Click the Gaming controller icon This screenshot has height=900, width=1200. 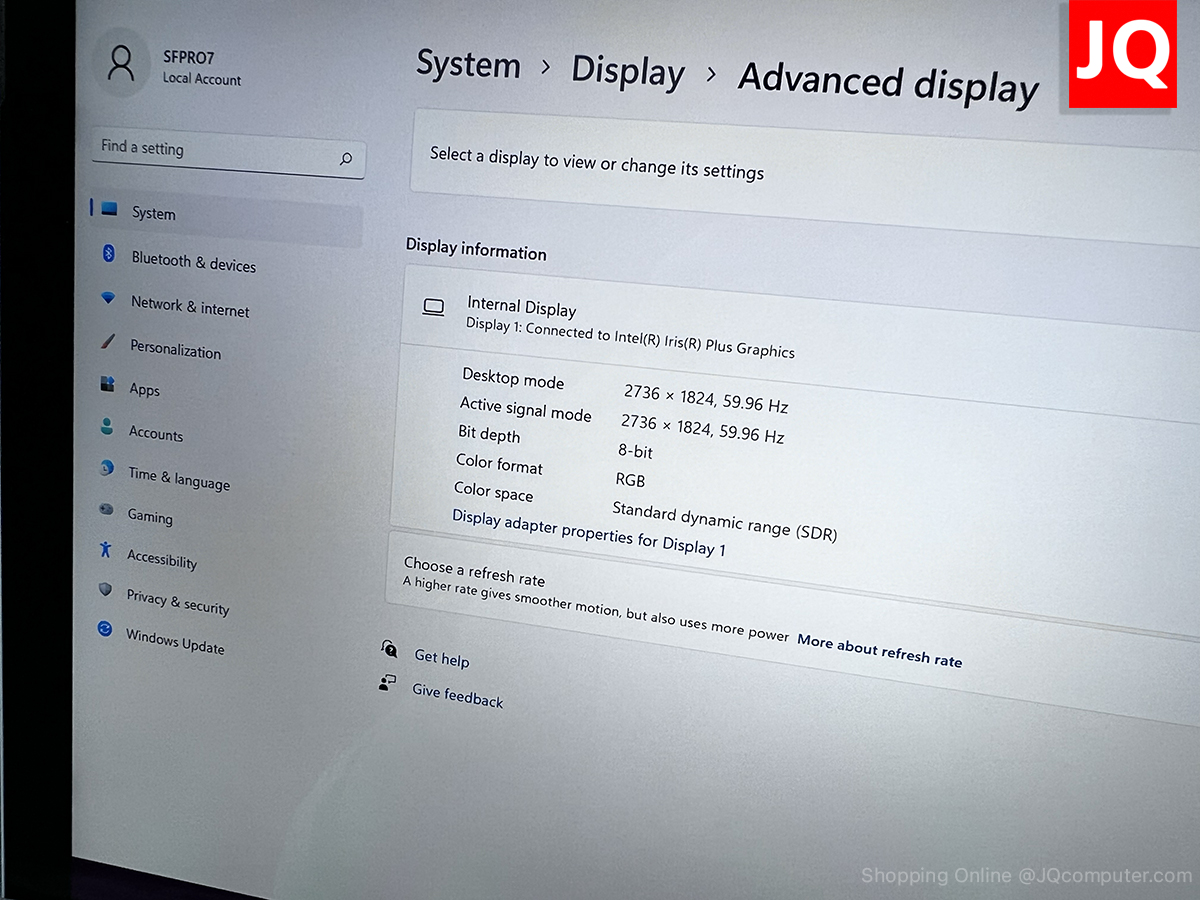click(x=106, y=510)
